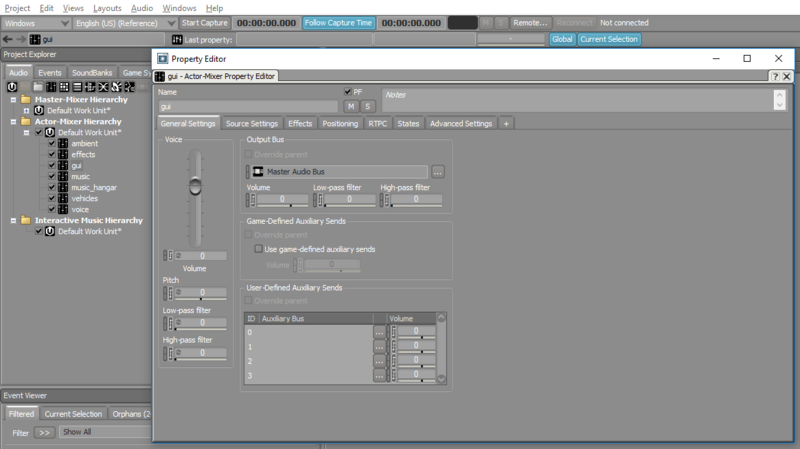Click the new Actor-Mixer toolbar icon
This screenshot has width=800, height=449.
[51, 87]
